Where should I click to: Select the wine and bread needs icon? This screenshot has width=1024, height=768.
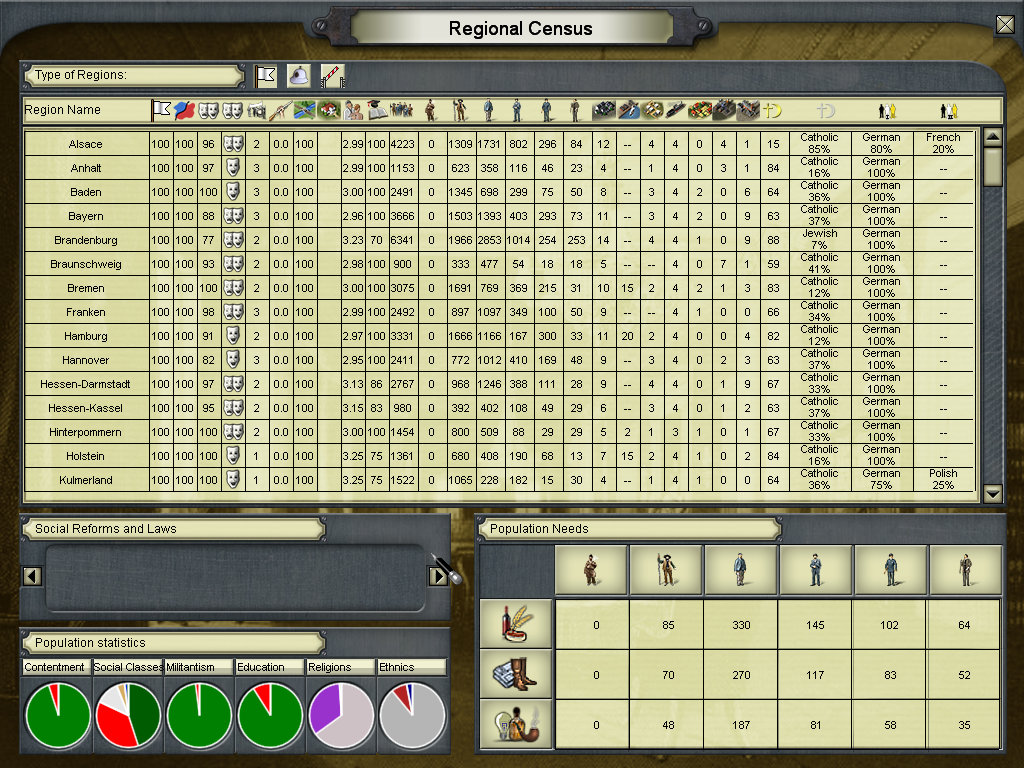517,625
